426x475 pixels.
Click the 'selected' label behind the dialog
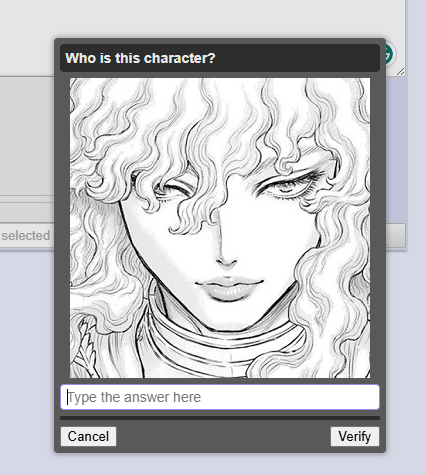tap(26, 236)
